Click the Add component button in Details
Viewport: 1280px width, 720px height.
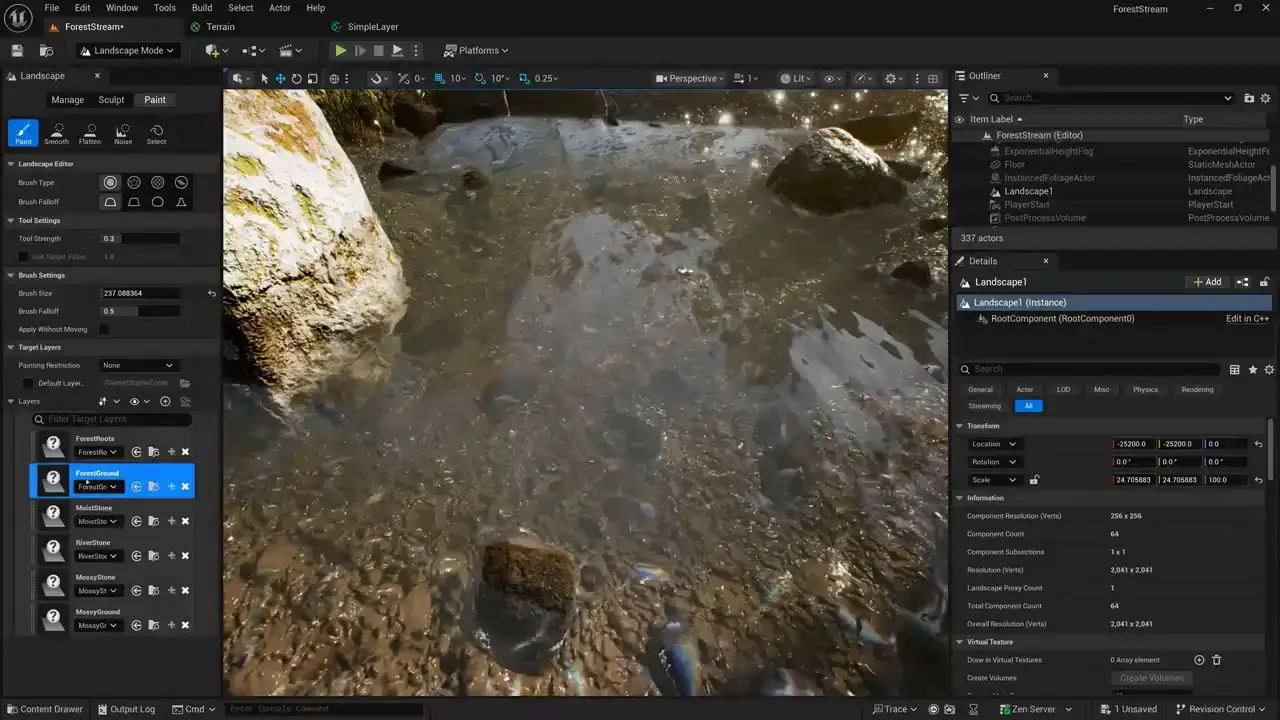click(x=1207, y=282)
